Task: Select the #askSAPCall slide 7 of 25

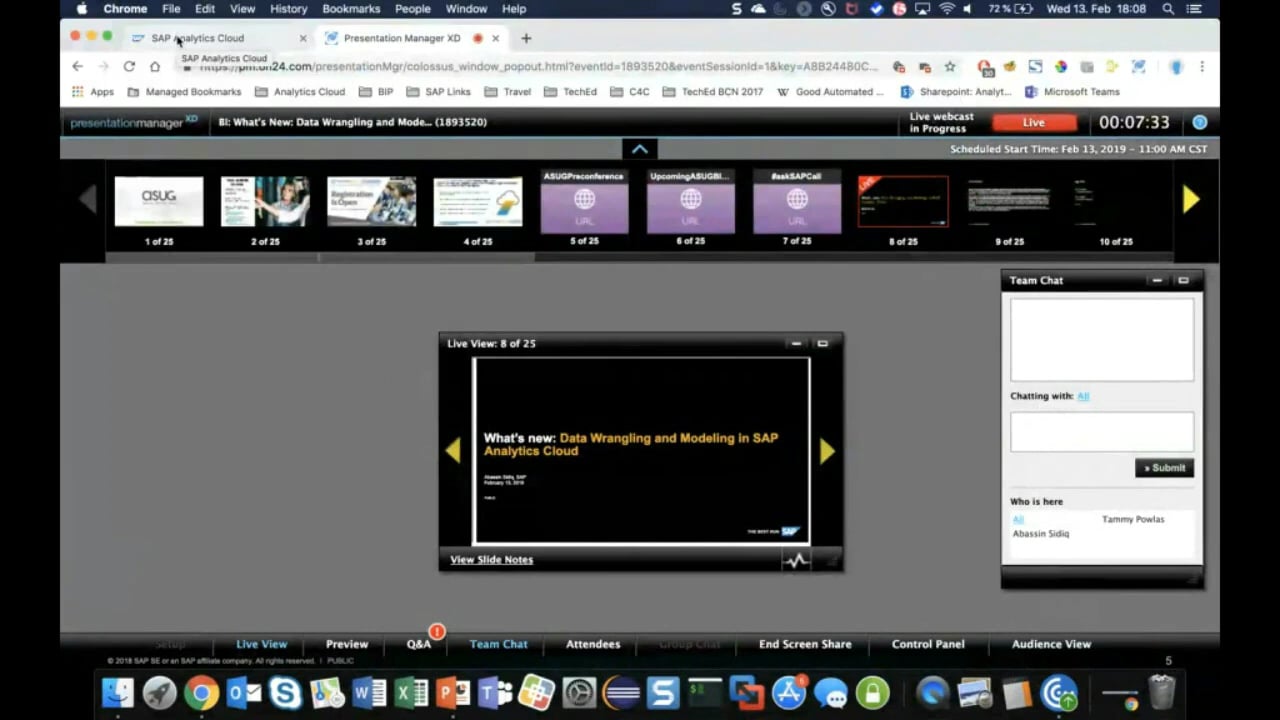Action: coord(797,202)
